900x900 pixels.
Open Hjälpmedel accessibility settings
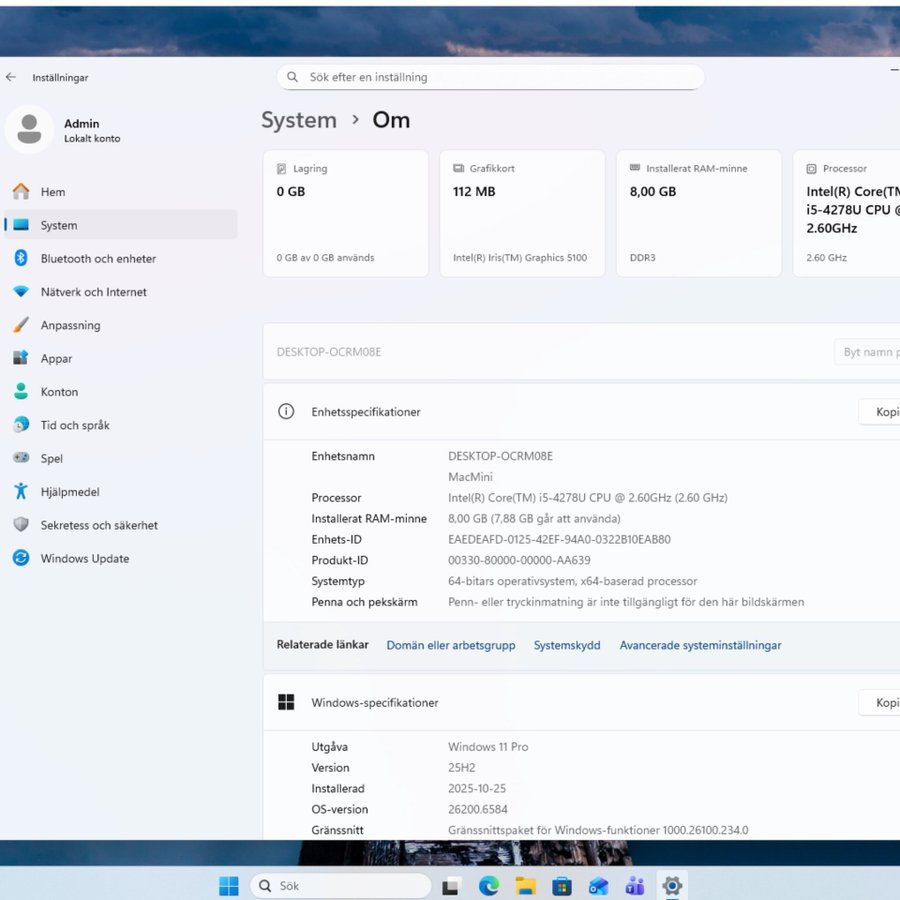pyautogui.click(x=69, y=492)
